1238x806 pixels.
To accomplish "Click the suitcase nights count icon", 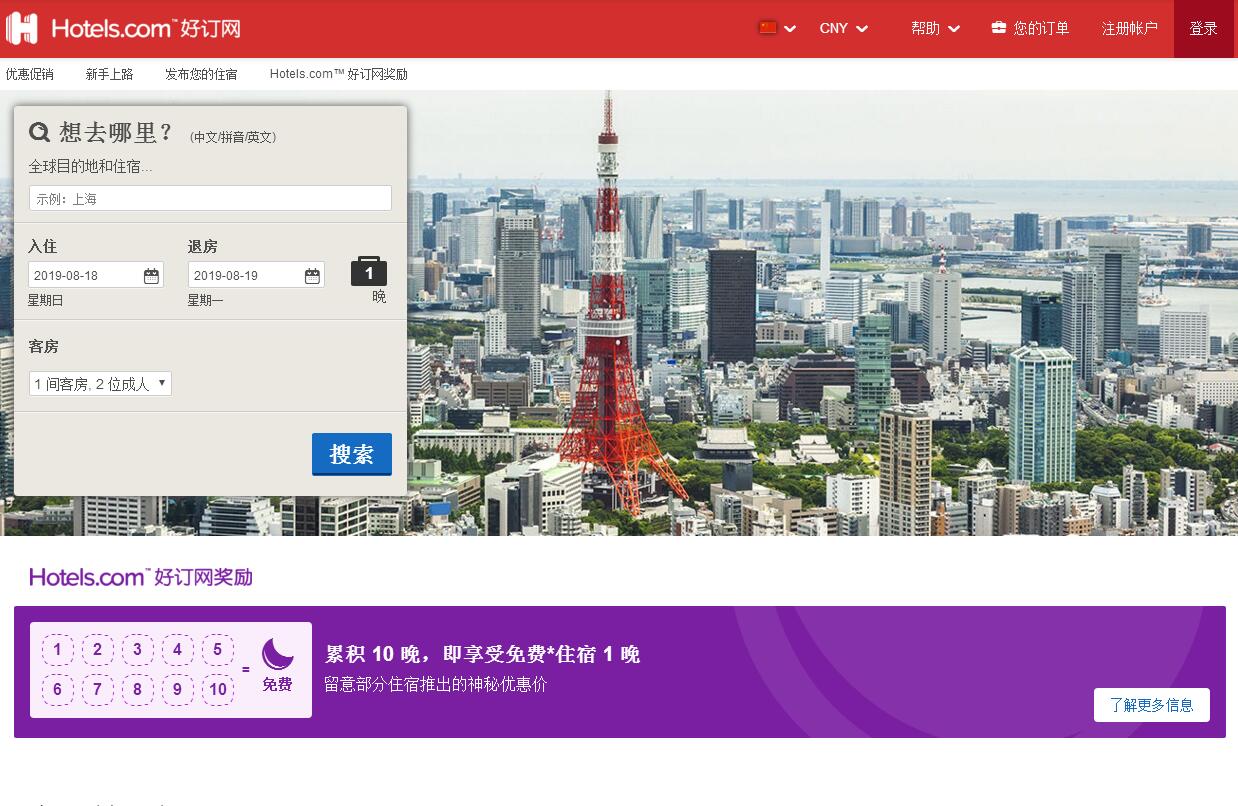I will tap(369, 272).
